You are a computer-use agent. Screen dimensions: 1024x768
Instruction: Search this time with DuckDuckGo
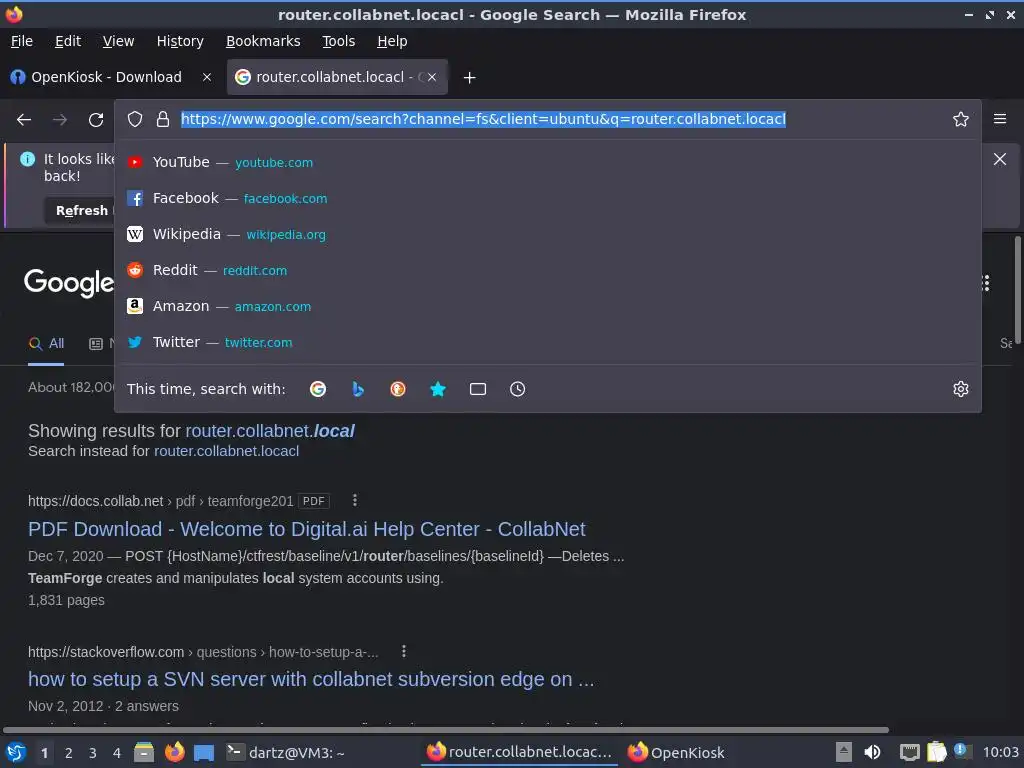point(398,389)
